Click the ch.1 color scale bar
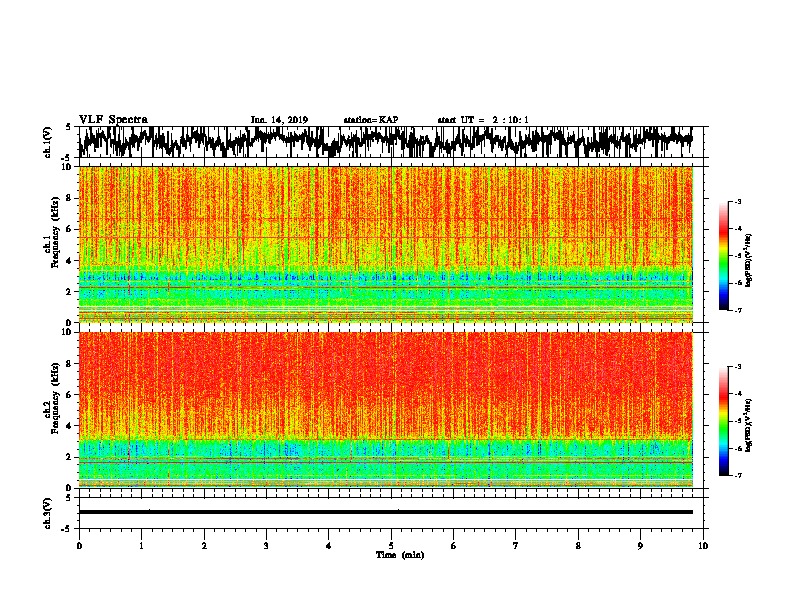 click(x=723, y=256)
